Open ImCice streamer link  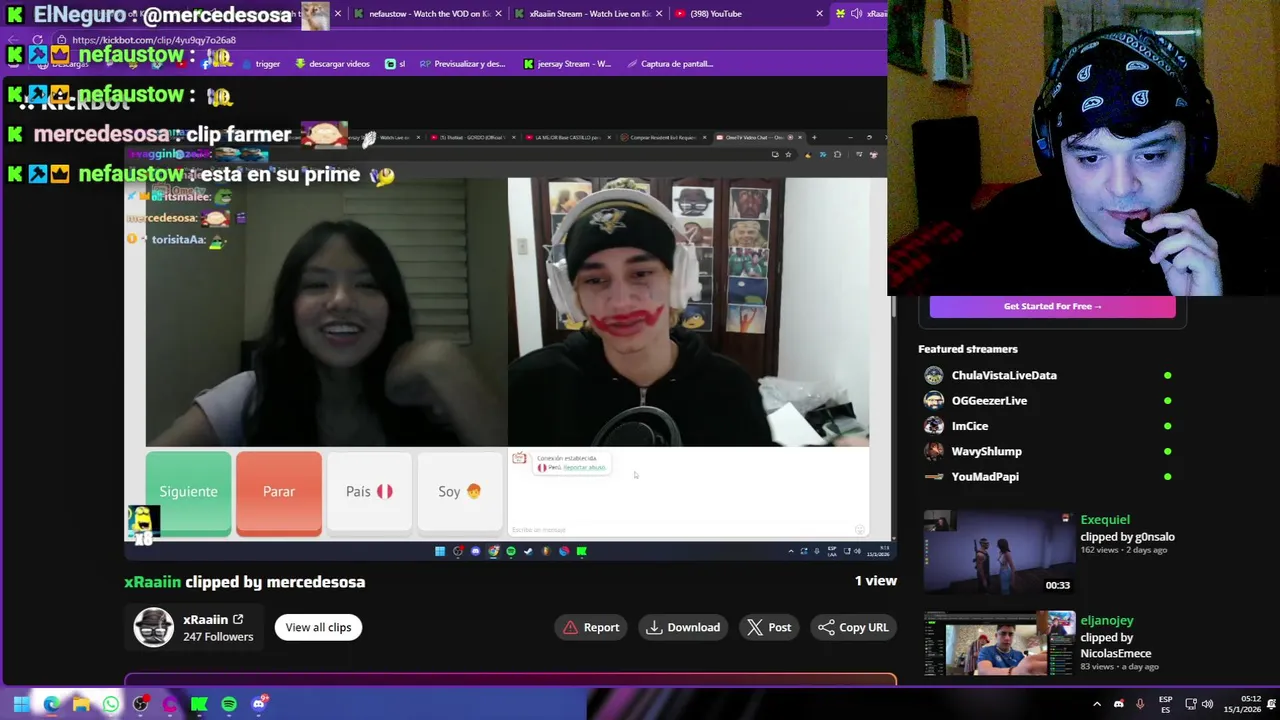(970, 426)
